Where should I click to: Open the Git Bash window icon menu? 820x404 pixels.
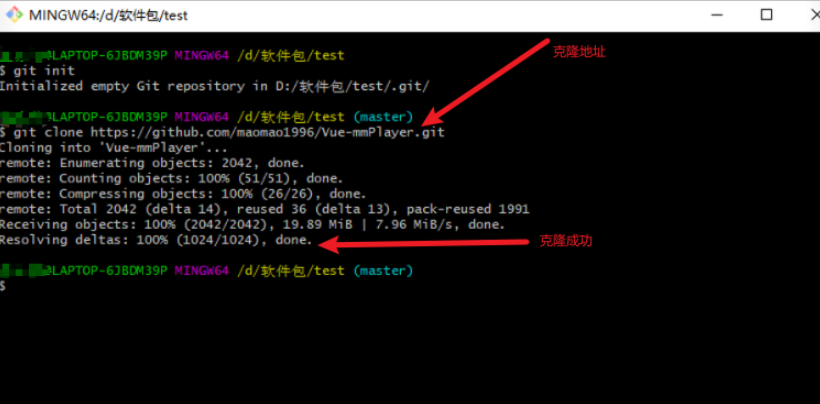click(14, 15)
